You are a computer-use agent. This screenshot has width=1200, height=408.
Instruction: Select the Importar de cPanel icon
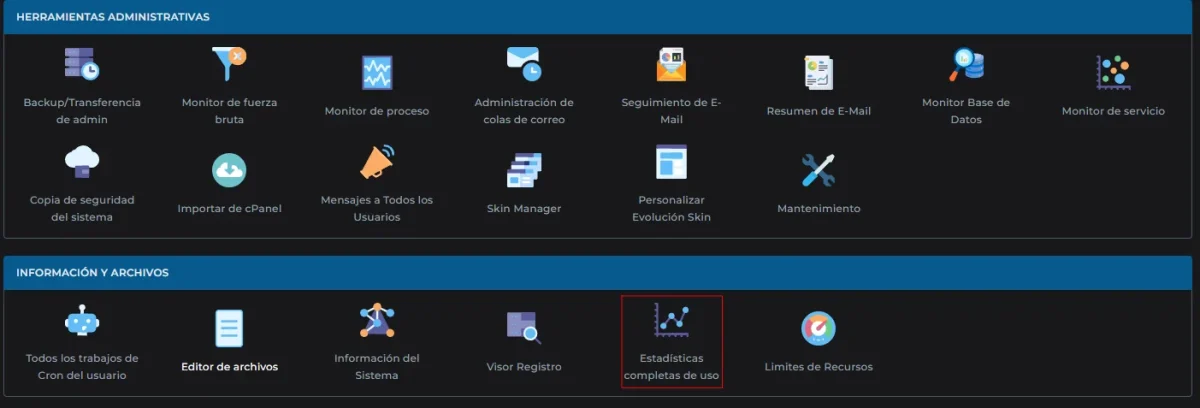229,170
